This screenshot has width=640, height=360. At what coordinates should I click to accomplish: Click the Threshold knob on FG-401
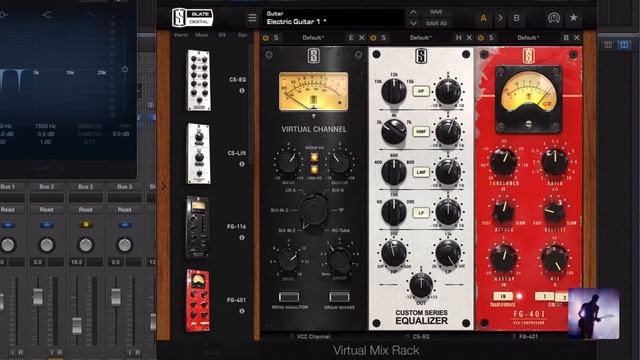pos(503,162)
